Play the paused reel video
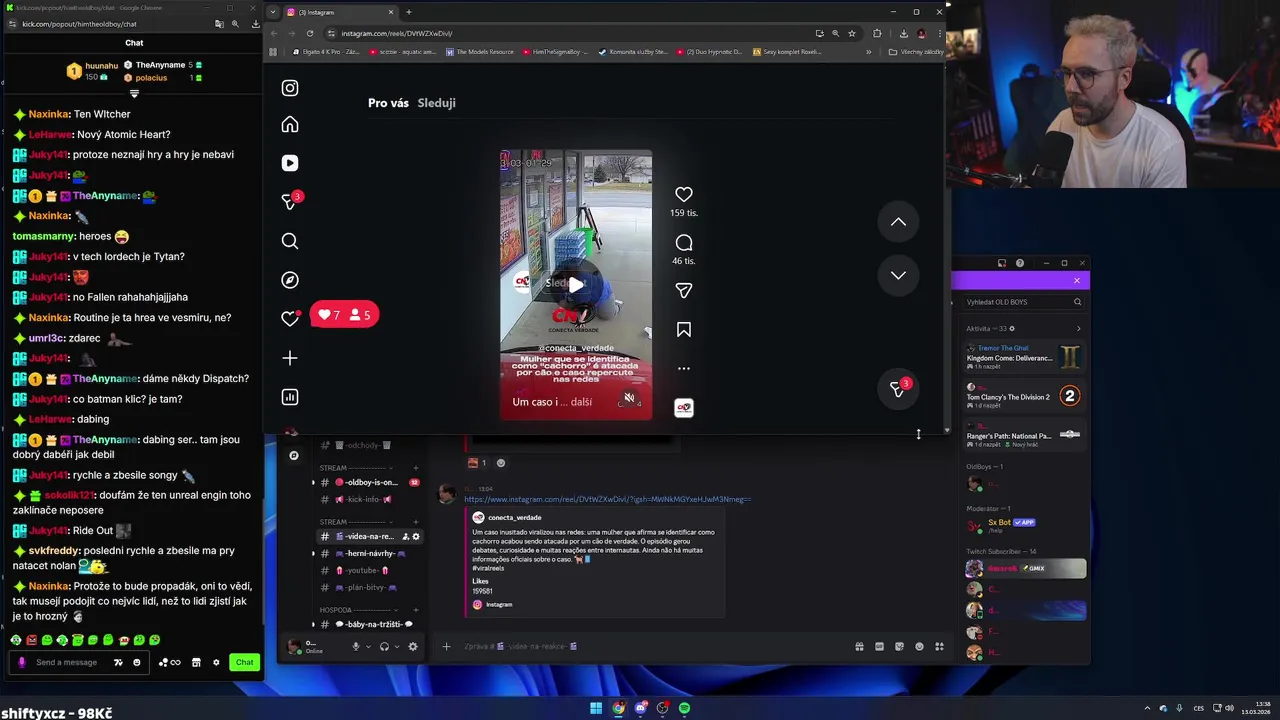 point(576,285)
